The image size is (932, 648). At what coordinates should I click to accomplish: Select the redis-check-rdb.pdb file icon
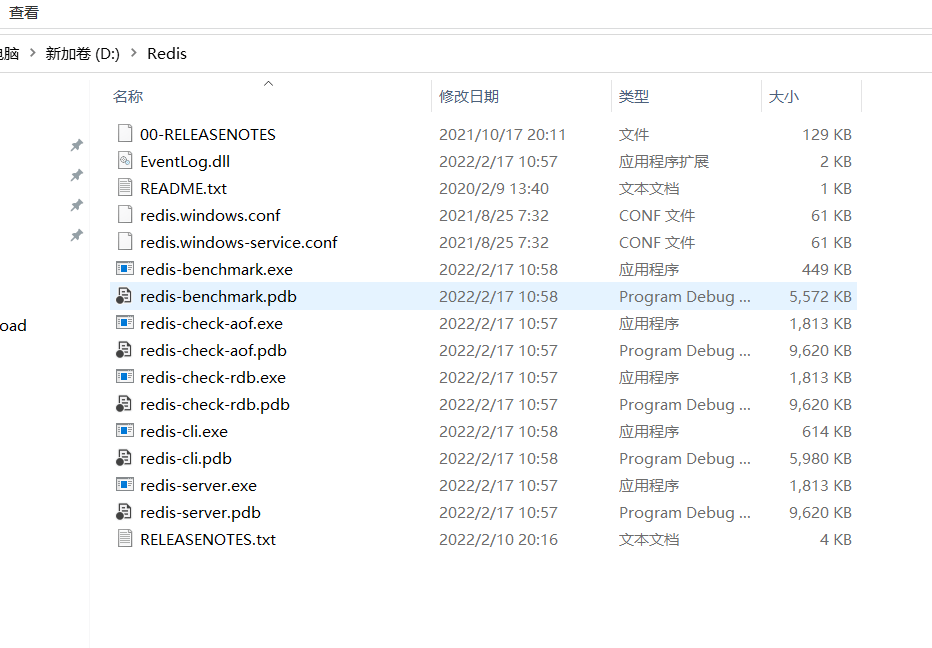point(124,404)
